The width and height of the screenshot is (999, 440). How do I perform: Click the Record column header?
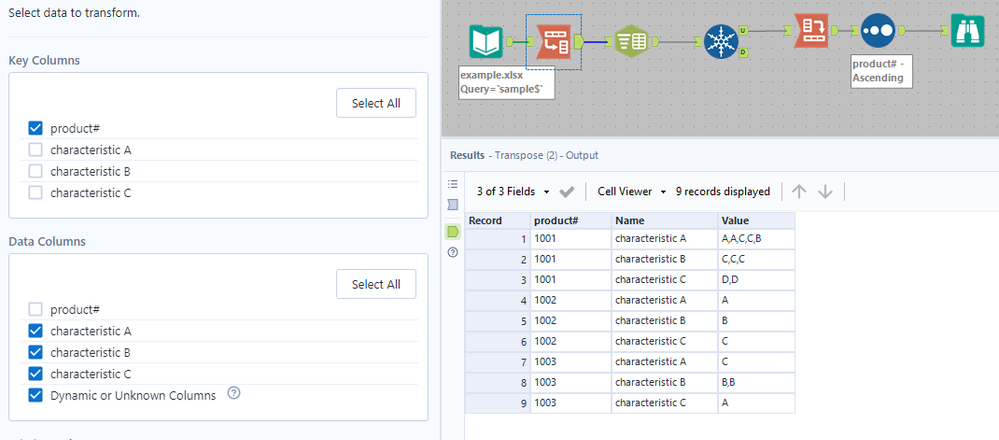(497, 221)
